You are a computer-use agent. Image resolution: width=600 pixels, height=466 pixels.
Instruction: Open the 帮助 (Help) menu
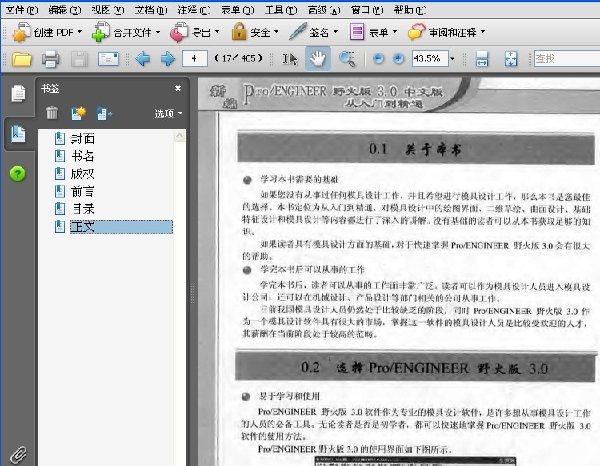(x=410, y=10)
